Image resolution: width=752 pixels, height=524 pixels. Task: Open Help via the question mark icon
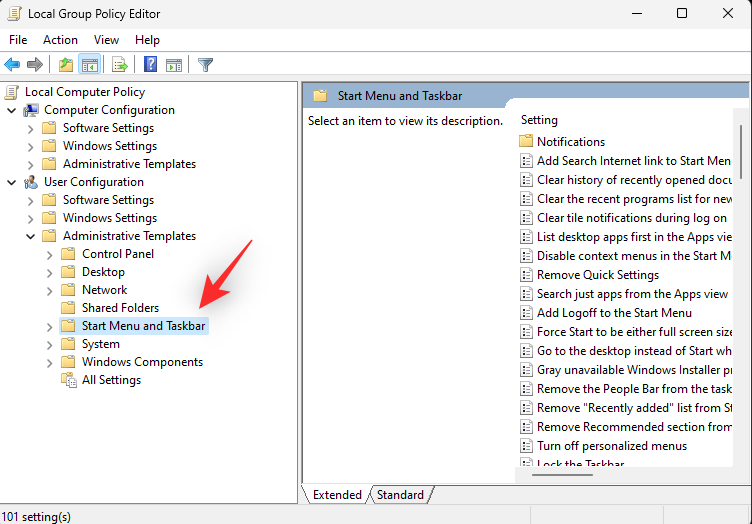pyautogui.click(x=150, y=64)
